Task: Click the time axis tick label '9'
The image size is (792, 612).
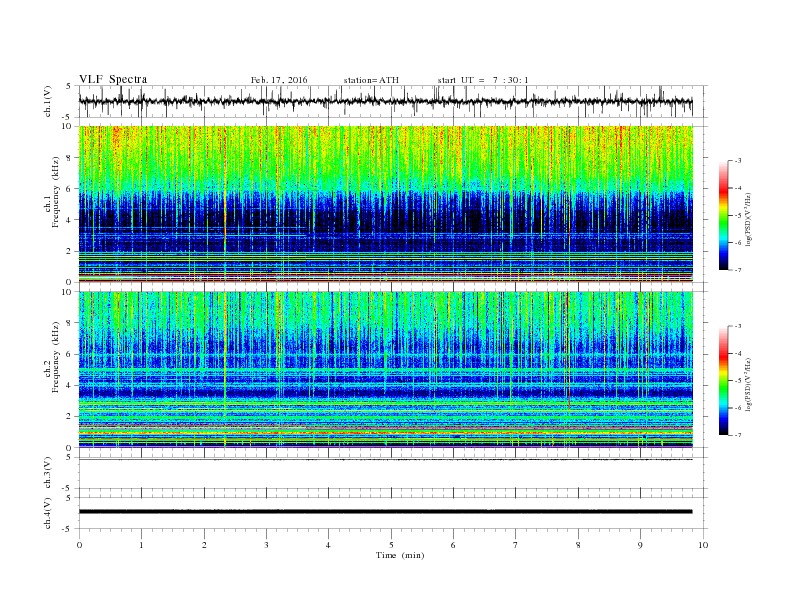Action: pos(640,545)
